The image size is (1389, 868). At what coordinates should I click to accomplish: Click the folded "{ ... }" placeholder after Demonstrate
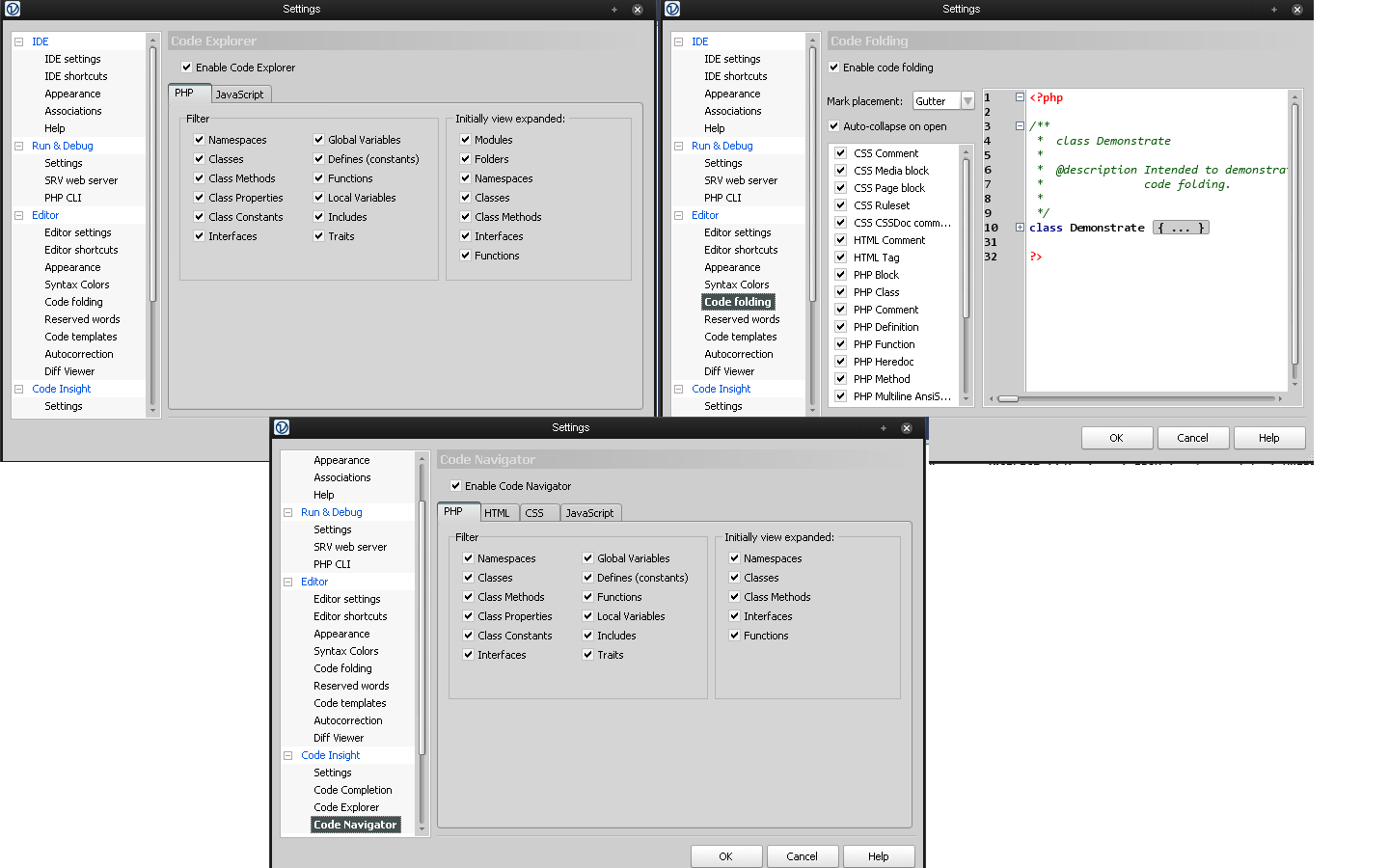coord(1181,228)
